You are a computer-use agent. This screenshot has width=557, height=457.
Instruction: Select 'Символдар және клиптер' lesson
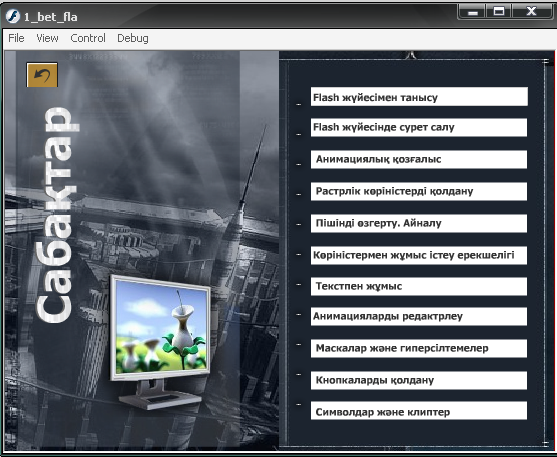click(419, 411)
